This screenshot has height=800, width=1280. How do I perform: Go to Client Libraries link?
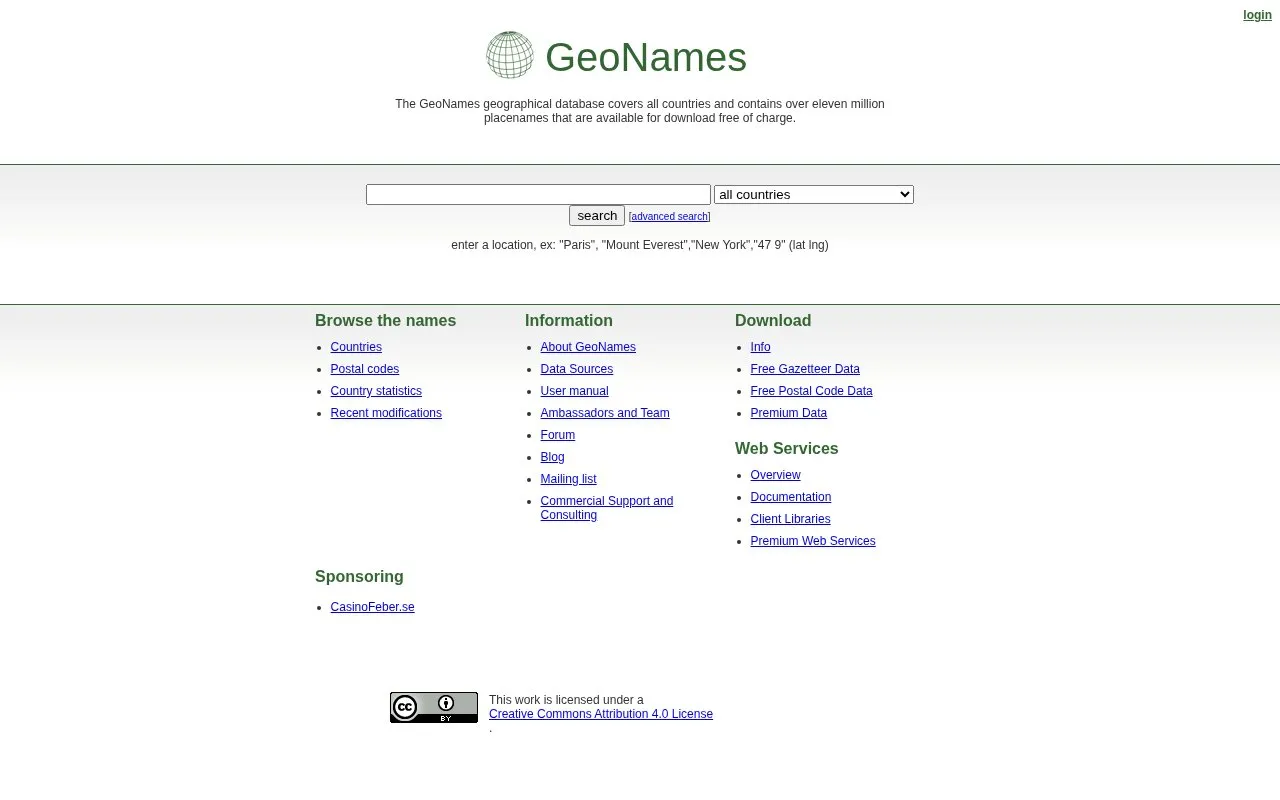tap(791, 519)
